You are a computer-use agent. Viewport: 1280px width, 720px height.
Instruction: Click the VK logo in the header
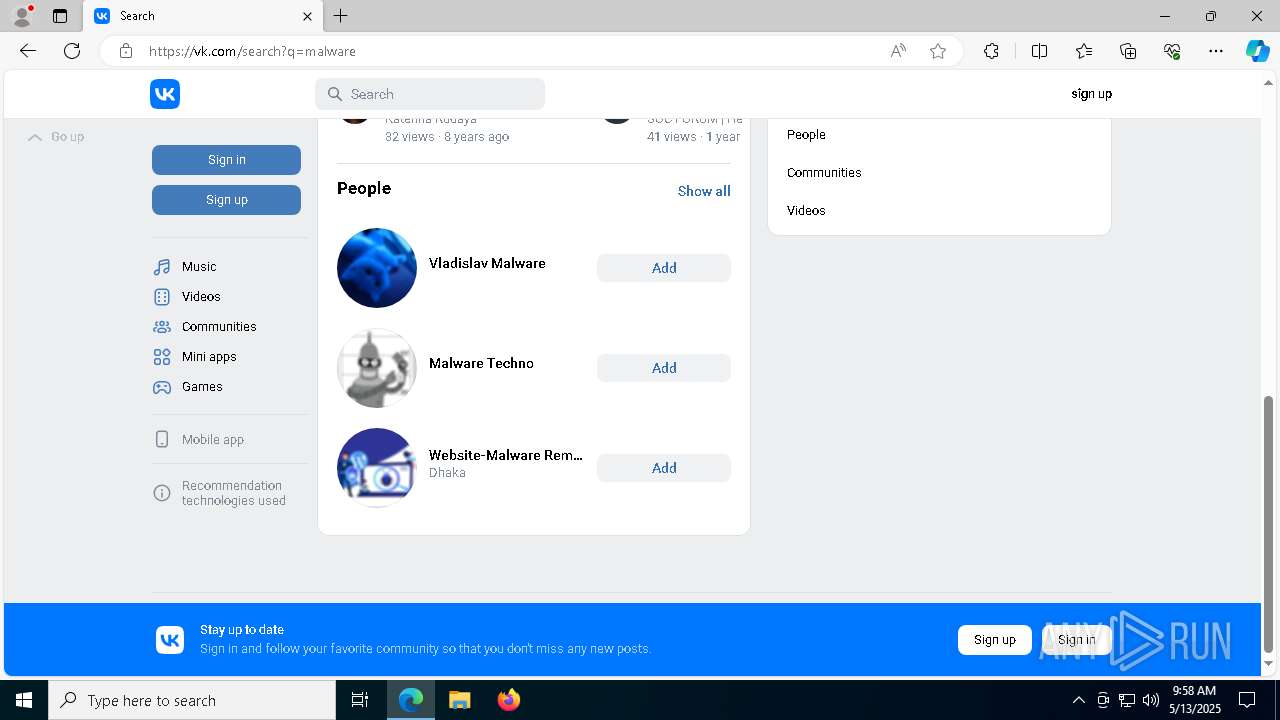[165, 94]
